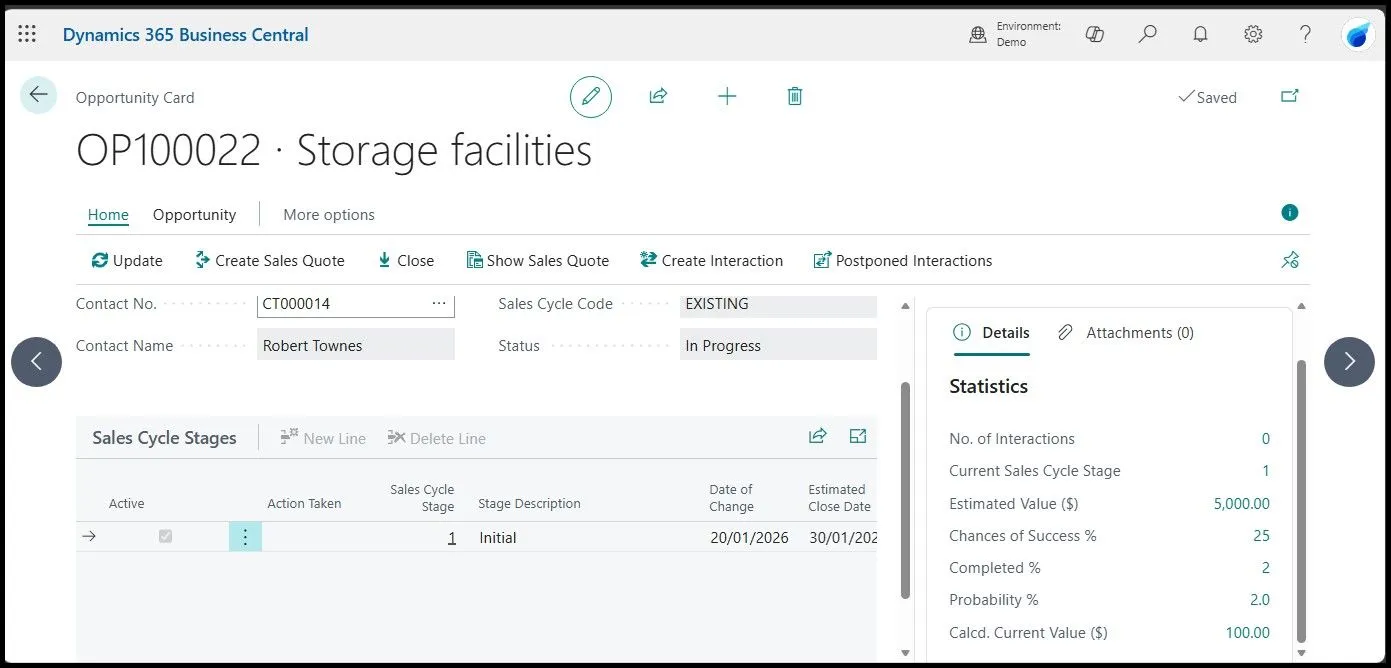Click Create Sales Quote
Image resolution: width=1391 pixels, height=668 pixels.
pos(269,260)
